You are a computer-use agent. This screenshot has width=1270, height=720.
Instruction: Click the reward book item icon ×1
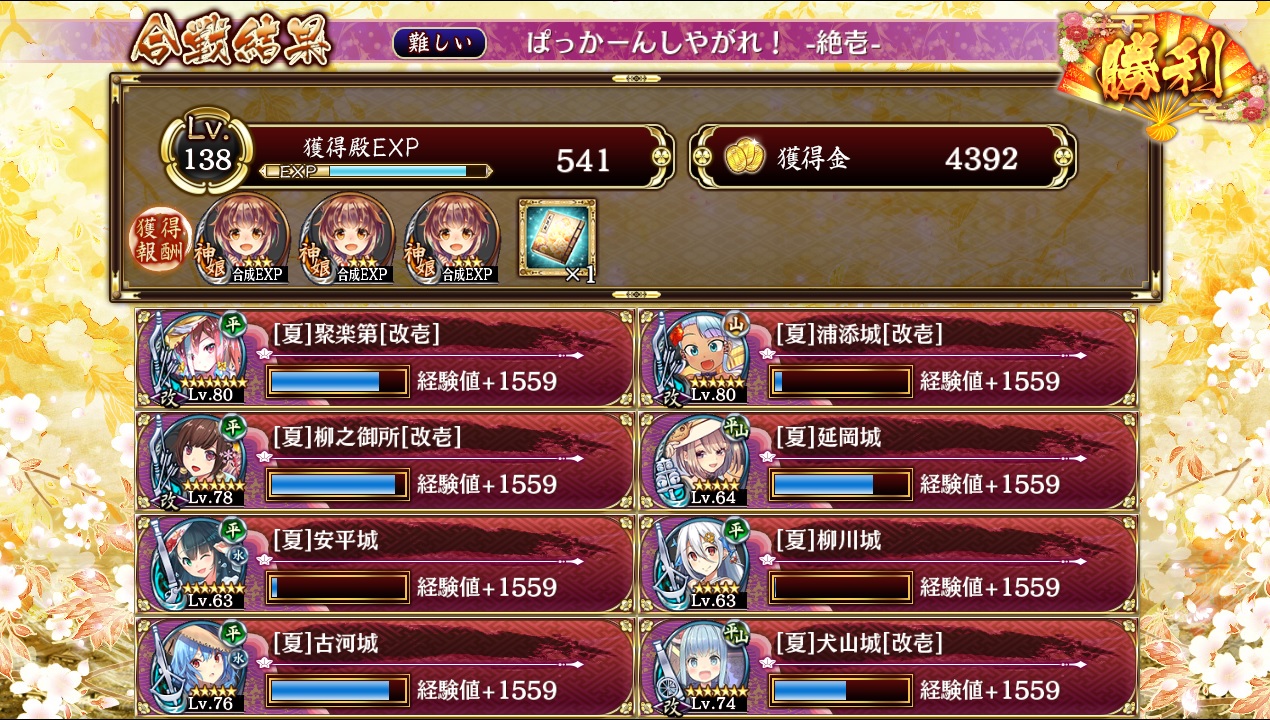(x=557, y=239)
